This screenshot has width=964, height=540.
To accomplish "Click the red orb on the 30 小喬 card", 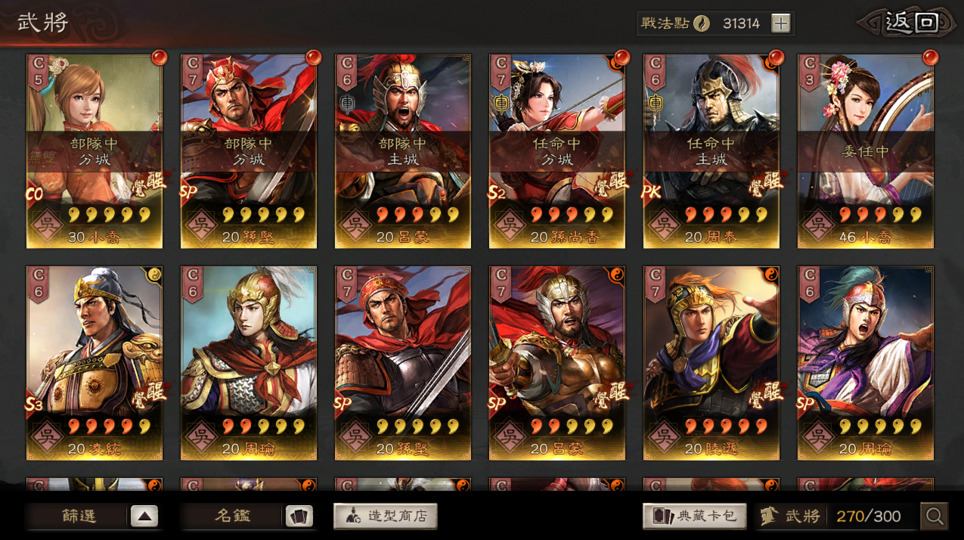I will pyautogui.click(x=159, y=58).
